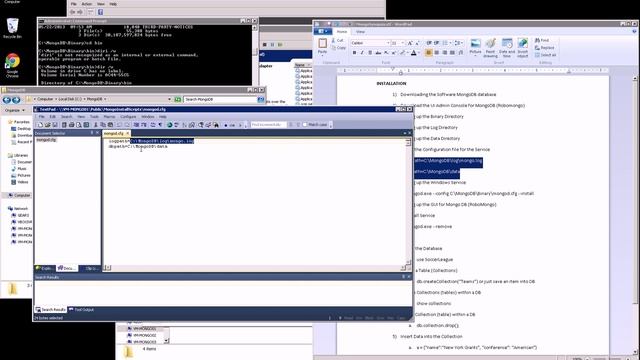Select mongod.cfg in TextPad Document Selector
This screenshot has width=640, height=360.
46,140
